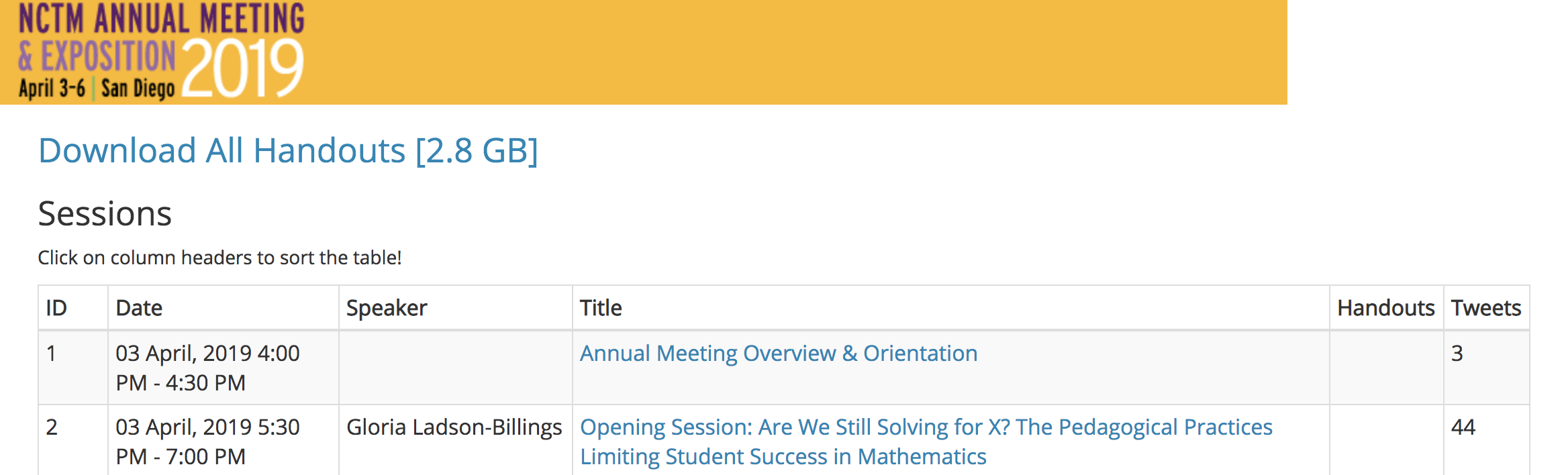Sort the table by ID column
Image resolution: width=1568 pixels, height=475 pixels.
(x=56, y=308)
